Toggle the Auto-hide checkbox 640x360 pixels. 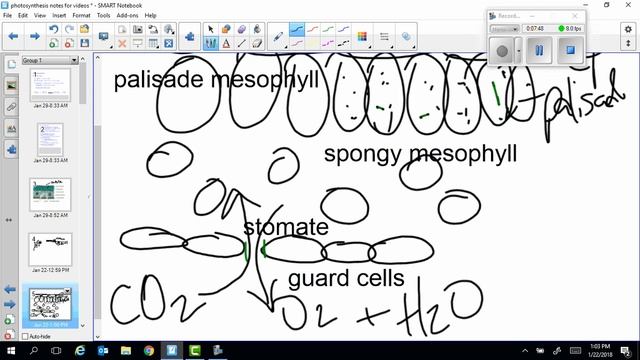tap(25, 336)
